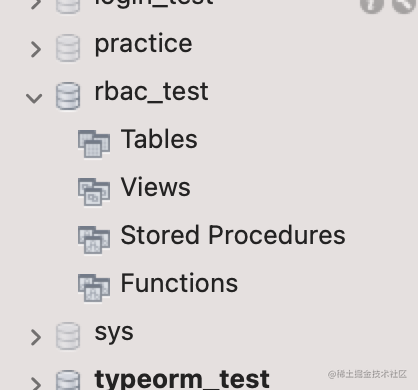Click the Tables folder icon
This screenshot has height=390, width=418.
coord(94,144)
